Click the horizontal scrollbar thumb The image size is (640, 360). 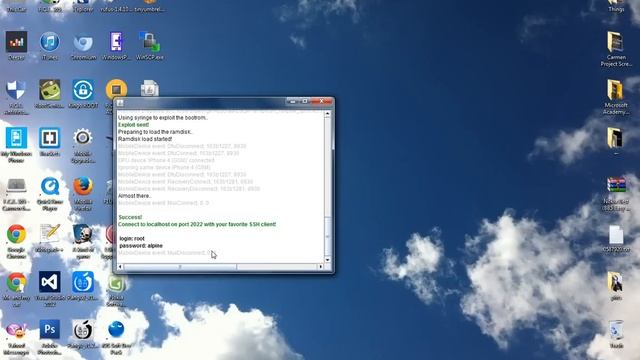point(180,267)
